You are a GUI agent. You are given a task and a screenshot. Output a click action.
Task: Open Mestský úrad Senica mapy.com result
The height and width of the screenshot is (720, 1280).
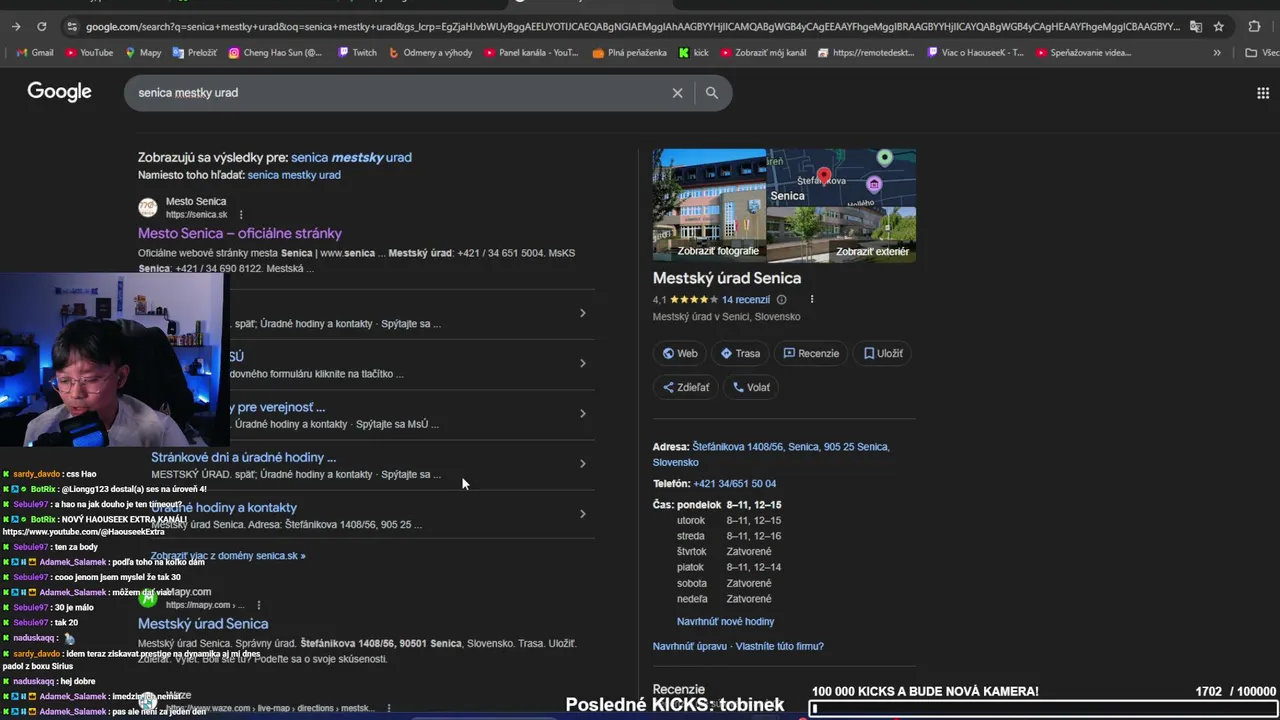[203, 624]
